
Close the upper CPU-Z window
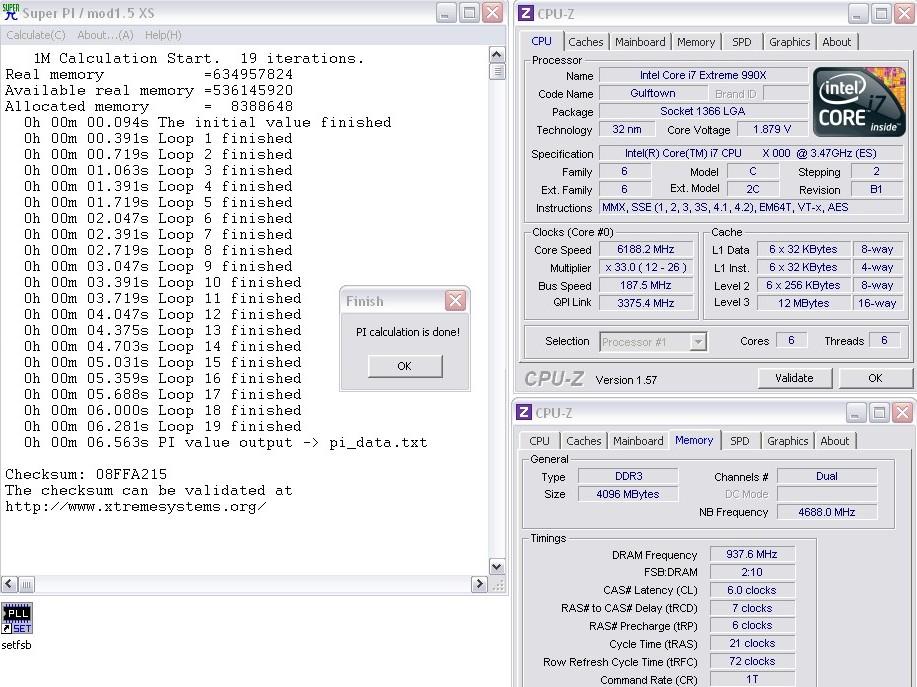[904, 14]
